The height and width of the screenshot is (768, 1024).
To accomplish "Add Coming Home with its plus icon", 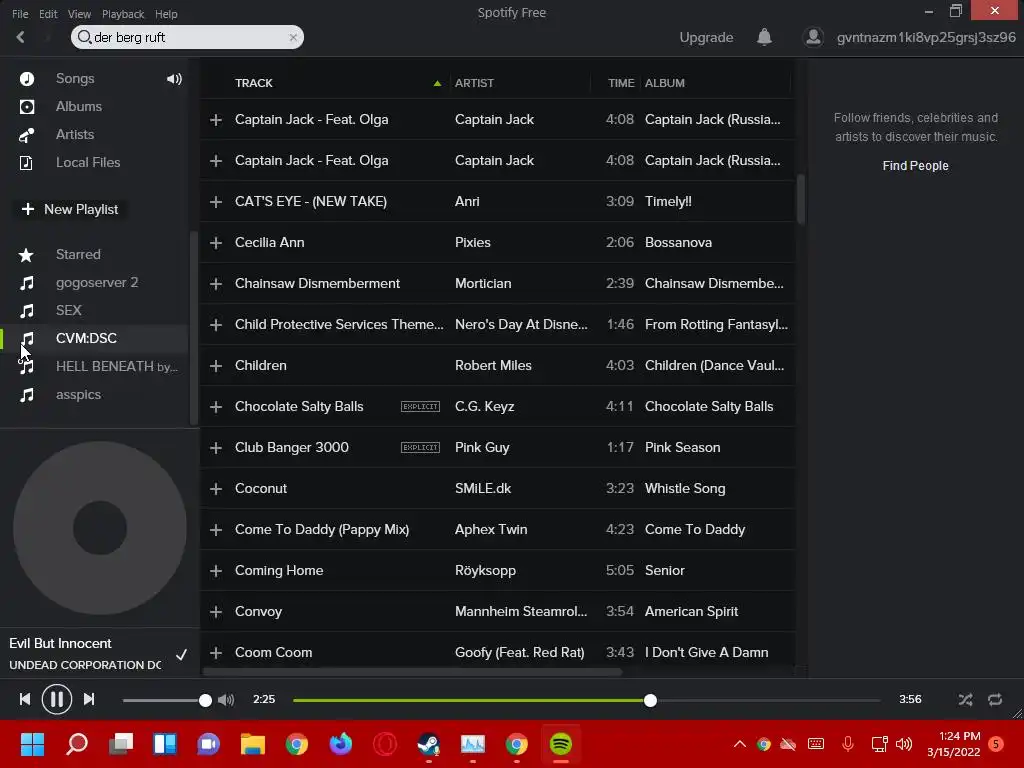I will click(x=216, y=571).
